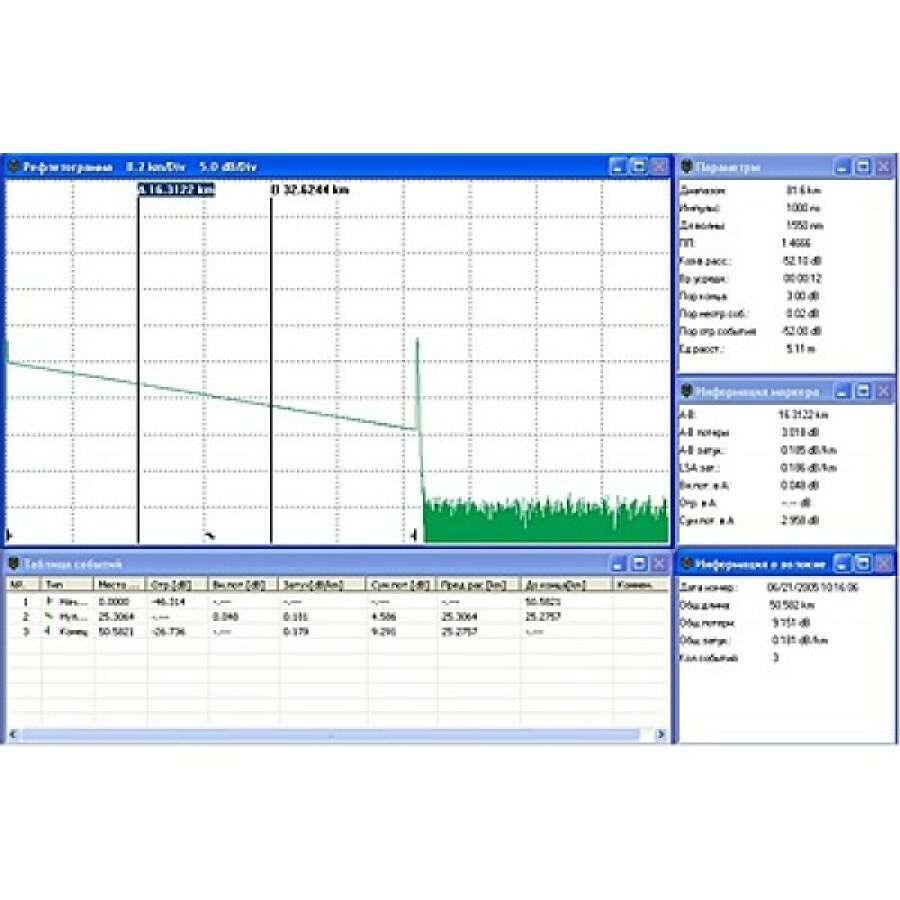Click the start event marker under the trace
This screenshot has height=900, width=900.
9,535
